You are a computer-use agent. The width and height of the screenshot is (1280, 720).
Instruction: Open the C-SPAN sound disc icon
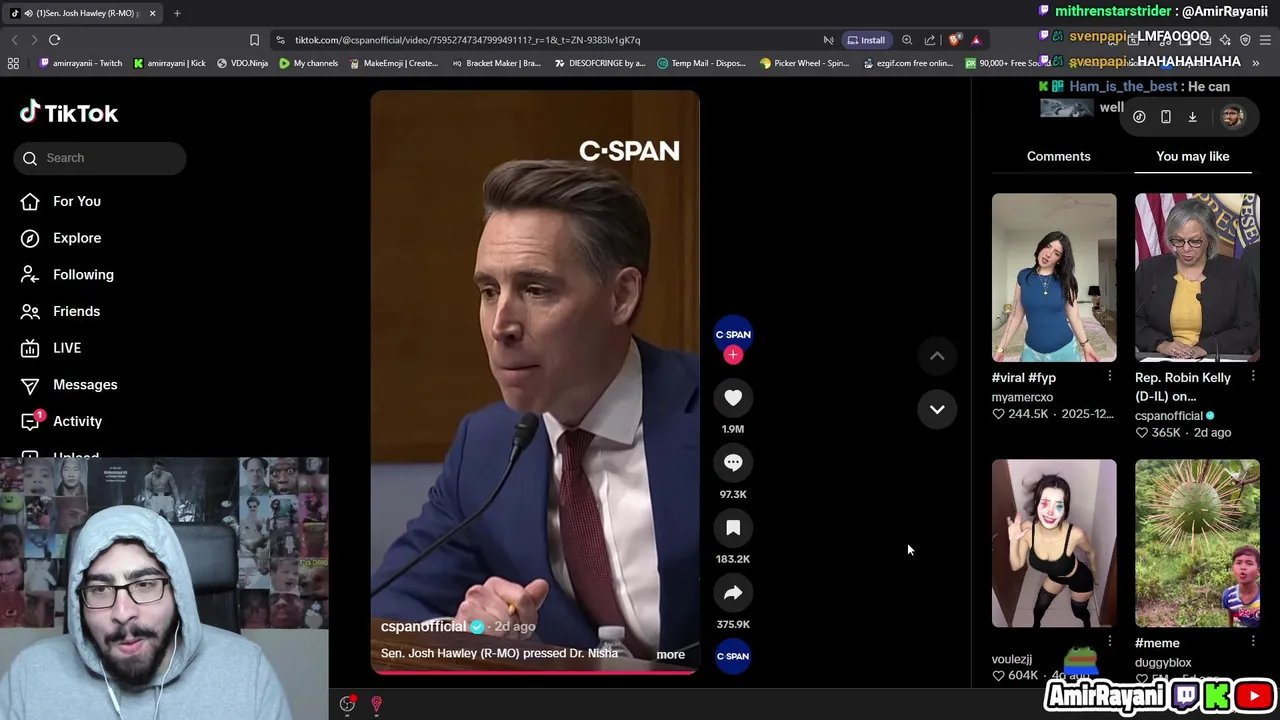(733, 656)
